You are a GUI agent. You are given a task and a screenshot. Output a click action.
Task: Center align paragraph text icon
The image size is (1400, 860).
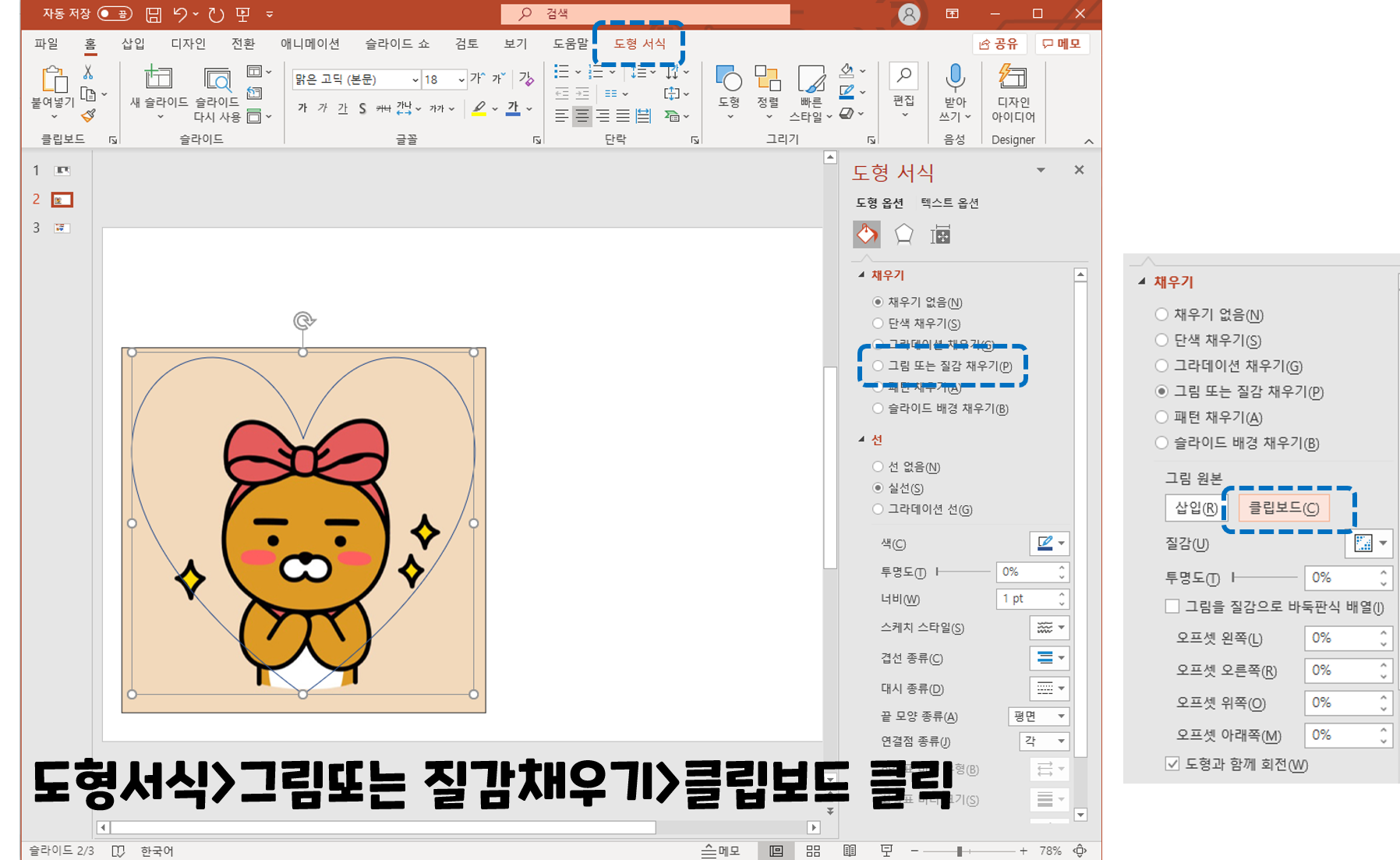click(x=582, y=116)
